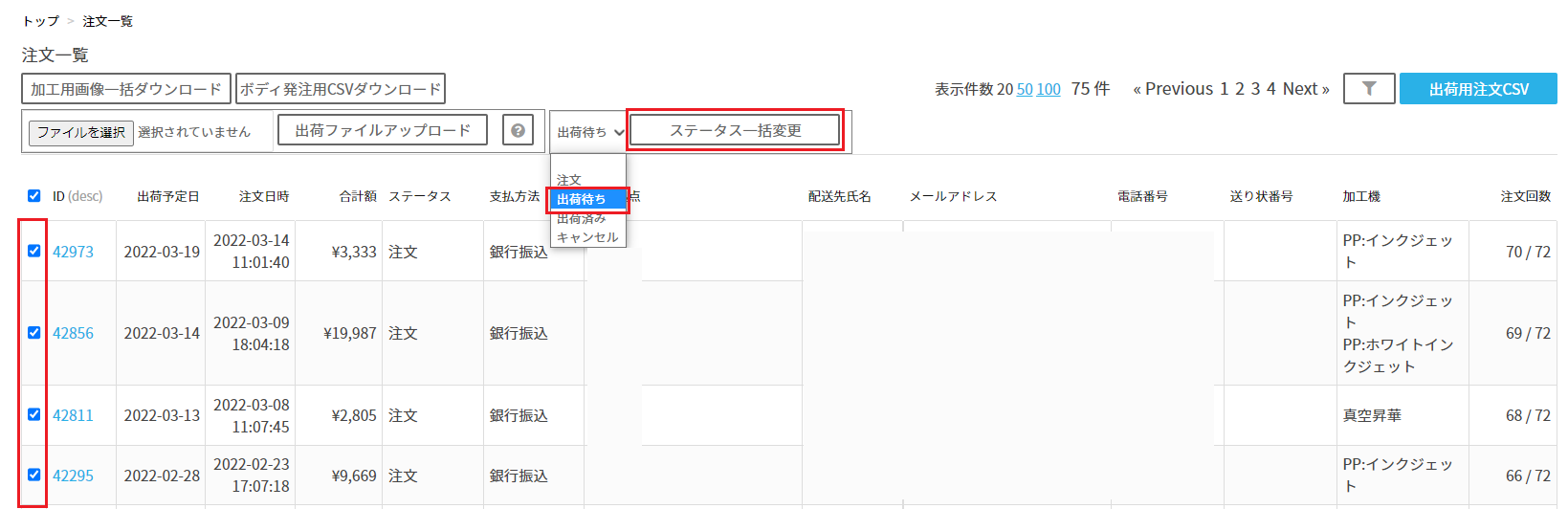The width and height of the screenshot is (1568, 509).
Task: Click the ステータス一括変更 button
Action: pyautogui.click(x=735, y=130)
